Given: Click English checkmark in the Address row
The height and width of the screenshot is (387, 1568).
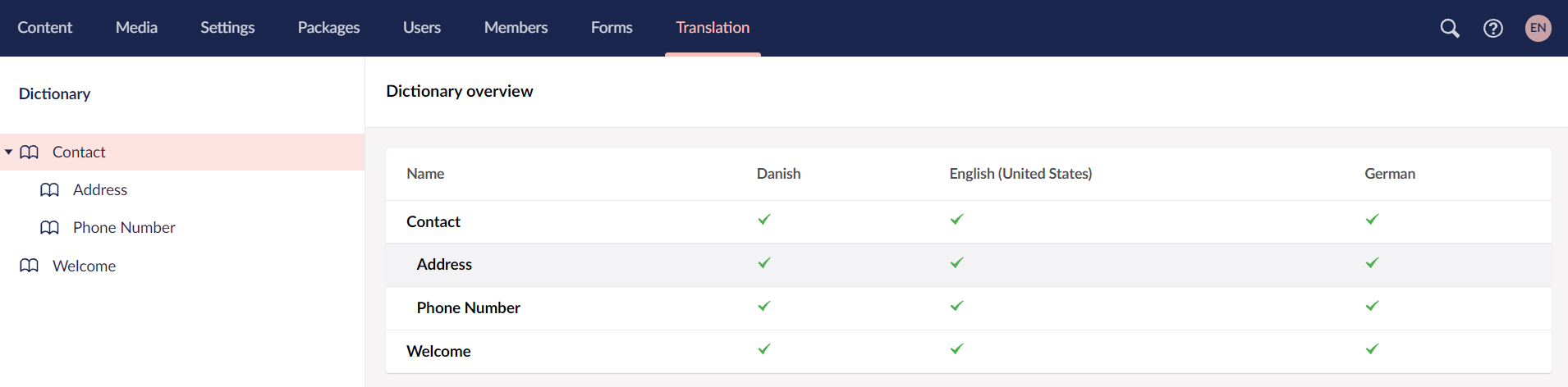Looking at the screenshot, I should click(956, 263).
